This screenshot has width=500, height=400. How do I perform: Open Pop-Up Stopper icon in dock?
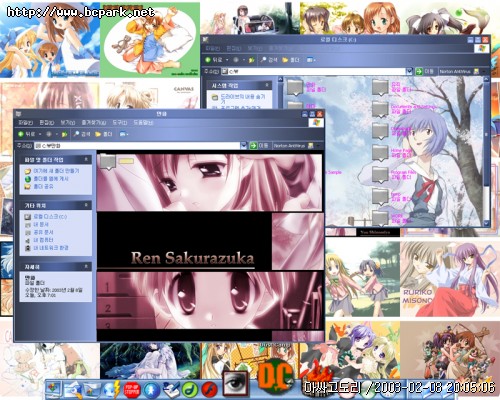click(131, 389)
